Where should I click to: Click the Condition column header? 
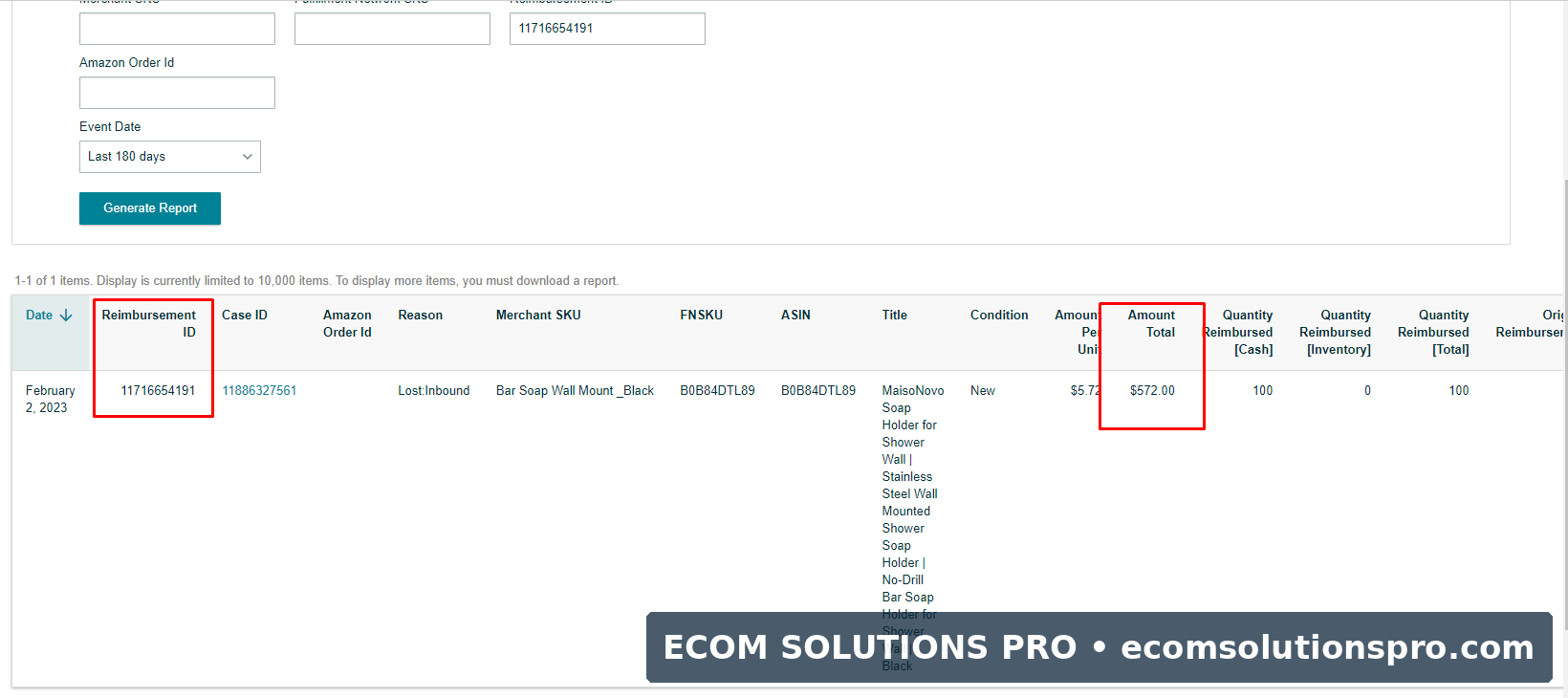point(999,315)
